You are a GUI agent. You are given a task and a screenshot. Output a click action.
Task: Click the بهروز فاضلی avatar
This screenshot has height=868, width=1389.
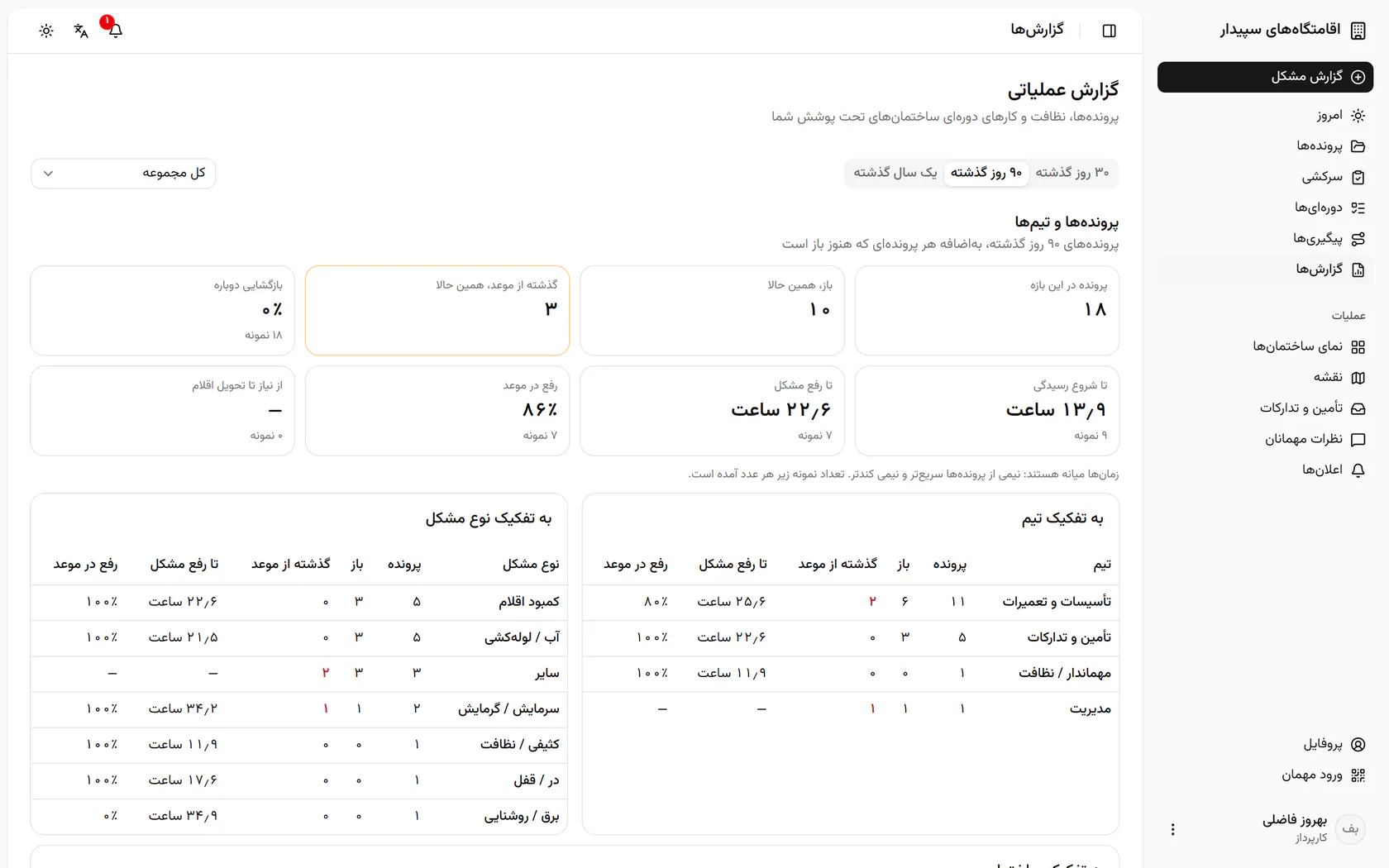click(x=1350, y=829)
